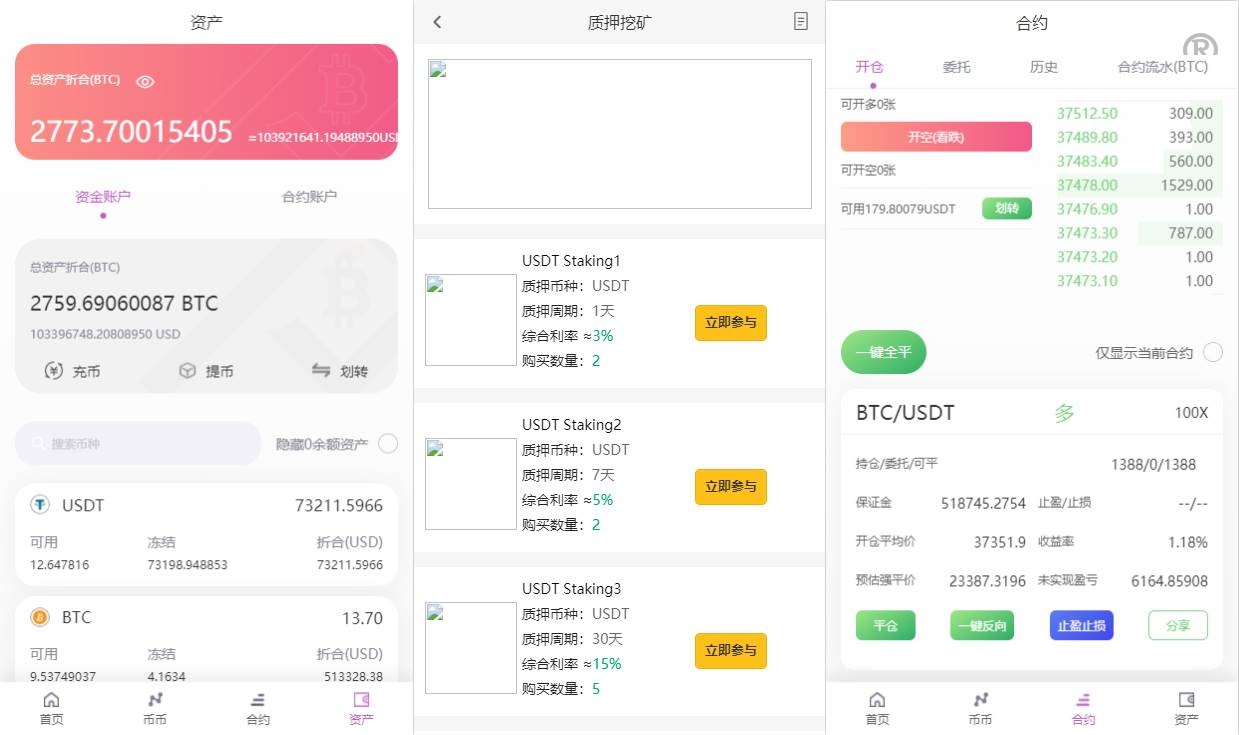Image resolution: width=1239 pixels, height=735 pixels.
Task: Tap the 划转 transfer arrows icon
Action: click(321, 371)
